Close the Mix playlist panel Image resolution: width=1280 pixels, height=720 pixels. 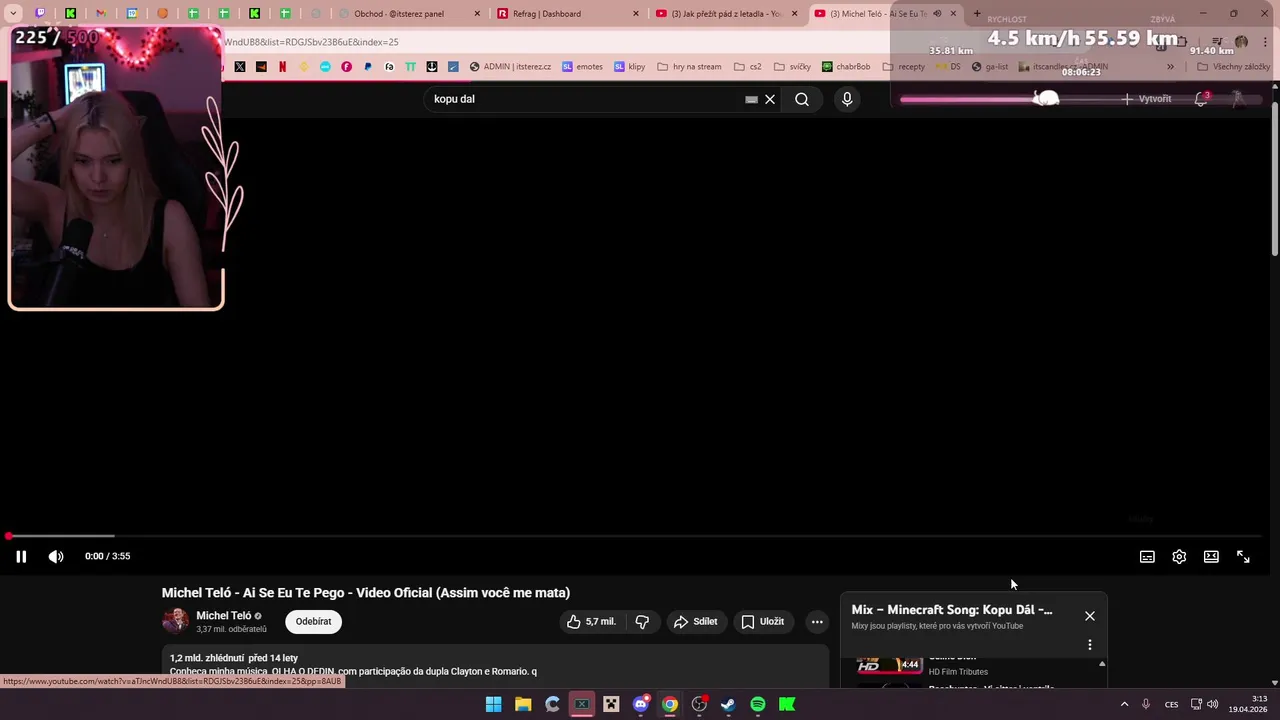[x=1090, y=616]
